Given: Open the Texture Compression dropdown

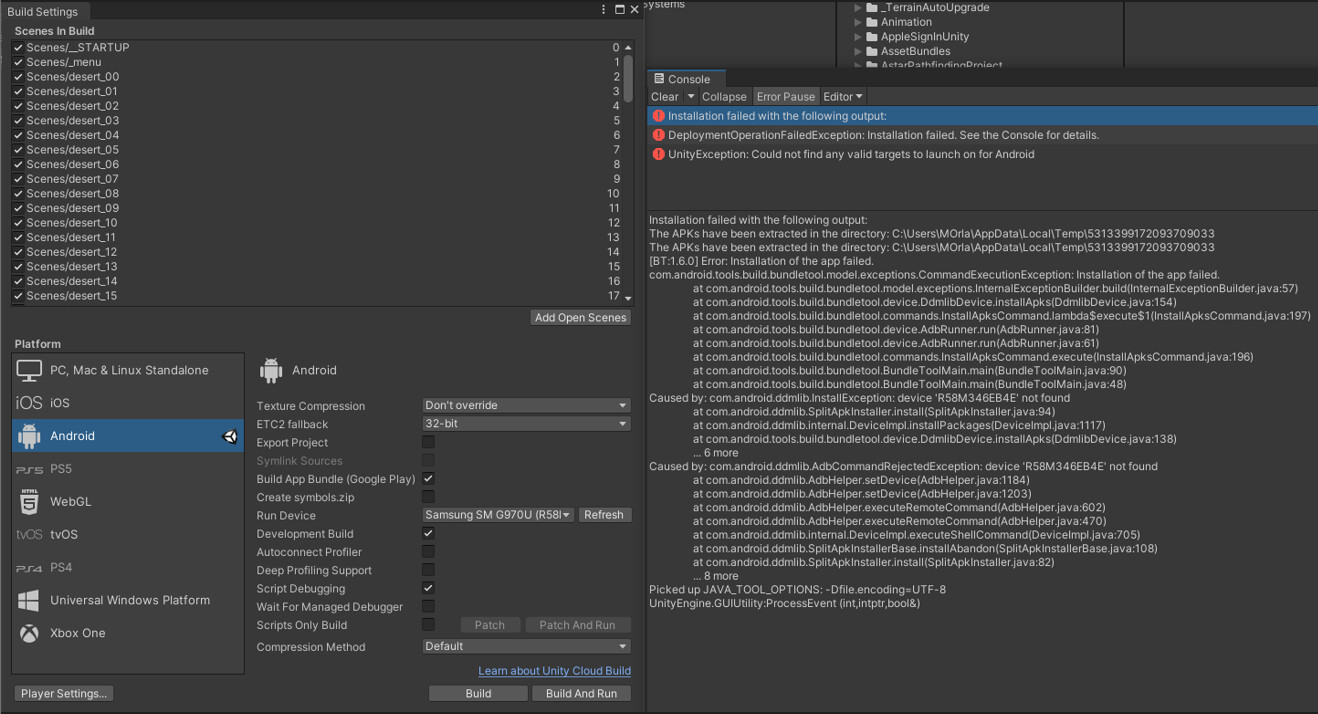Looking at the screenshot, I should pyautogui.click(x=525, y=405).
